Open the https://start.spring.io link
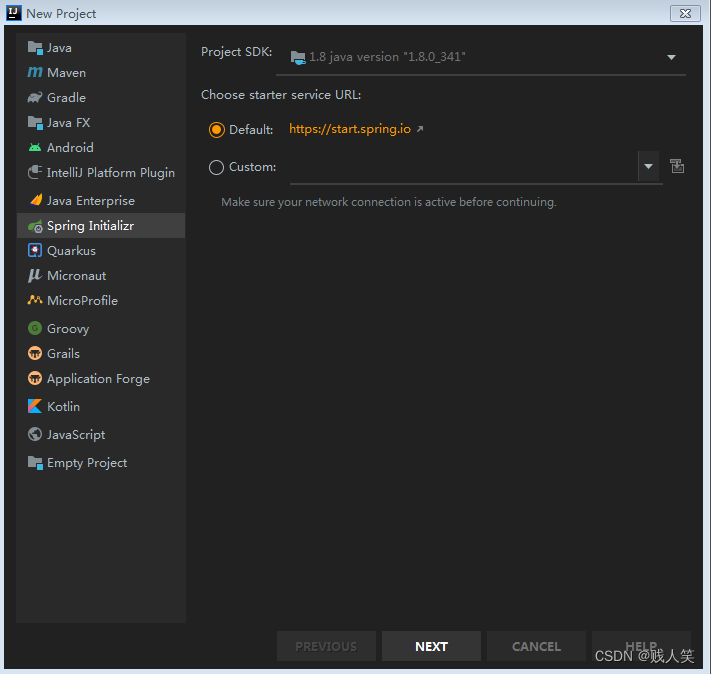Viewport: 711px width, 674px height. [x=350, y=129]
